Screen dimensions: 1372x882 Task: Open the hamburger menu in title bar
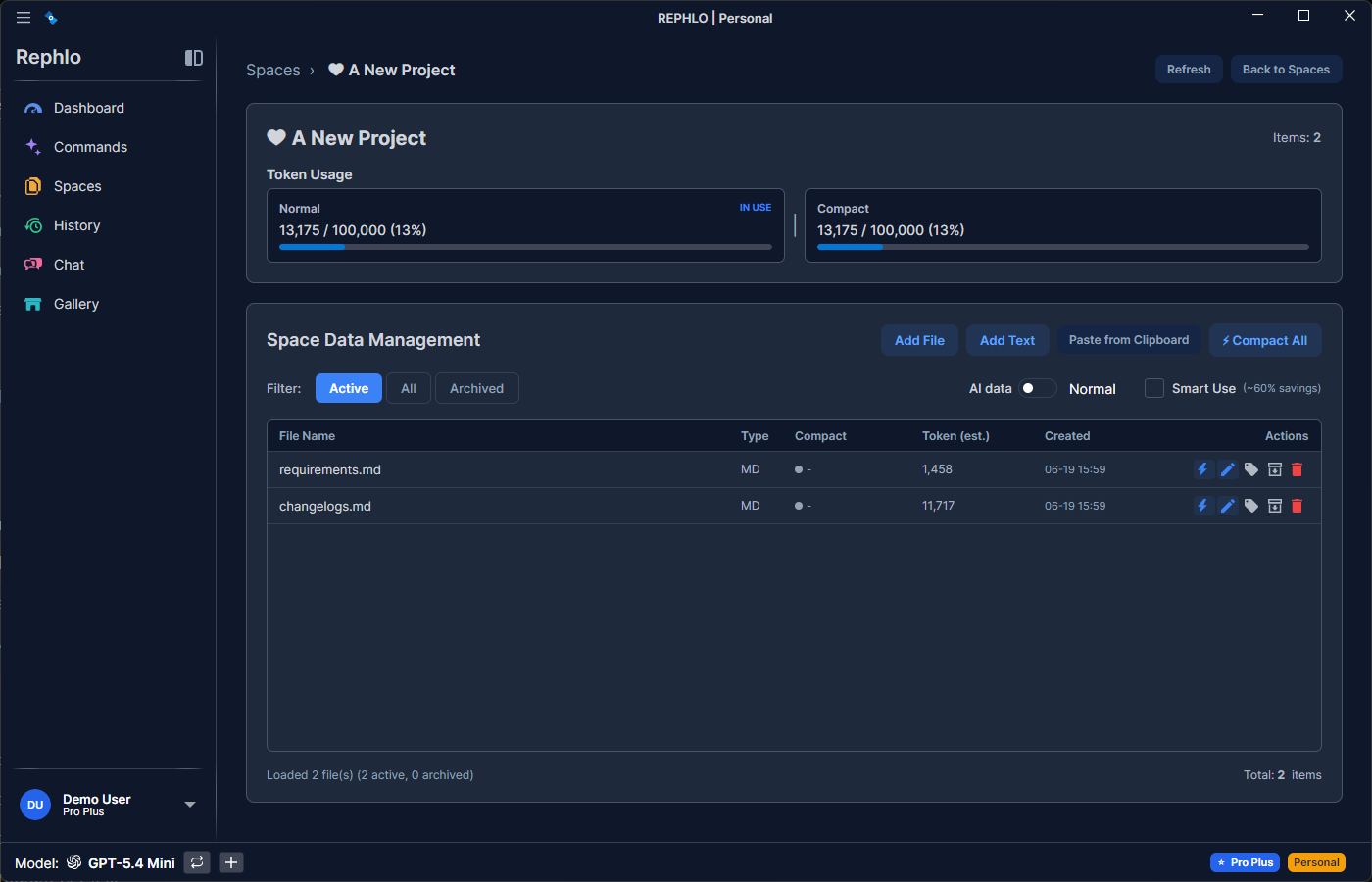(24, 18)
